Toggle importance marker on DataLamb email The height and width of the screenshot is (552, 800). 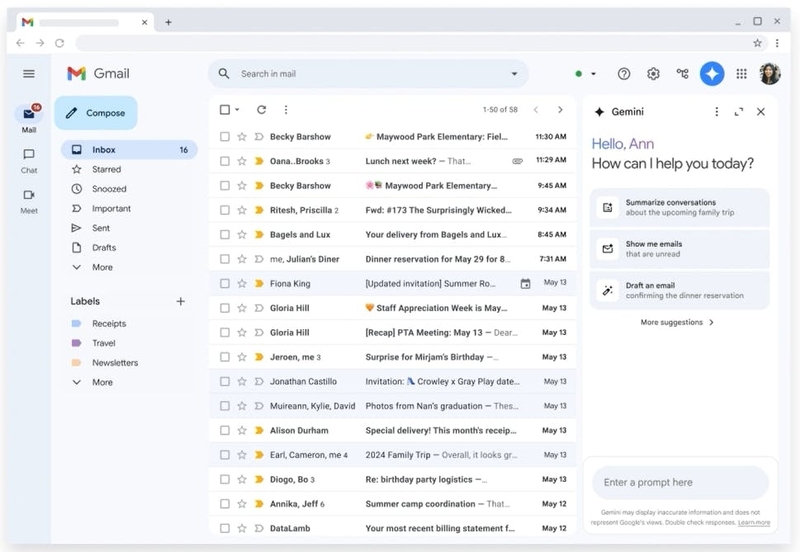(x=259, y=529)
